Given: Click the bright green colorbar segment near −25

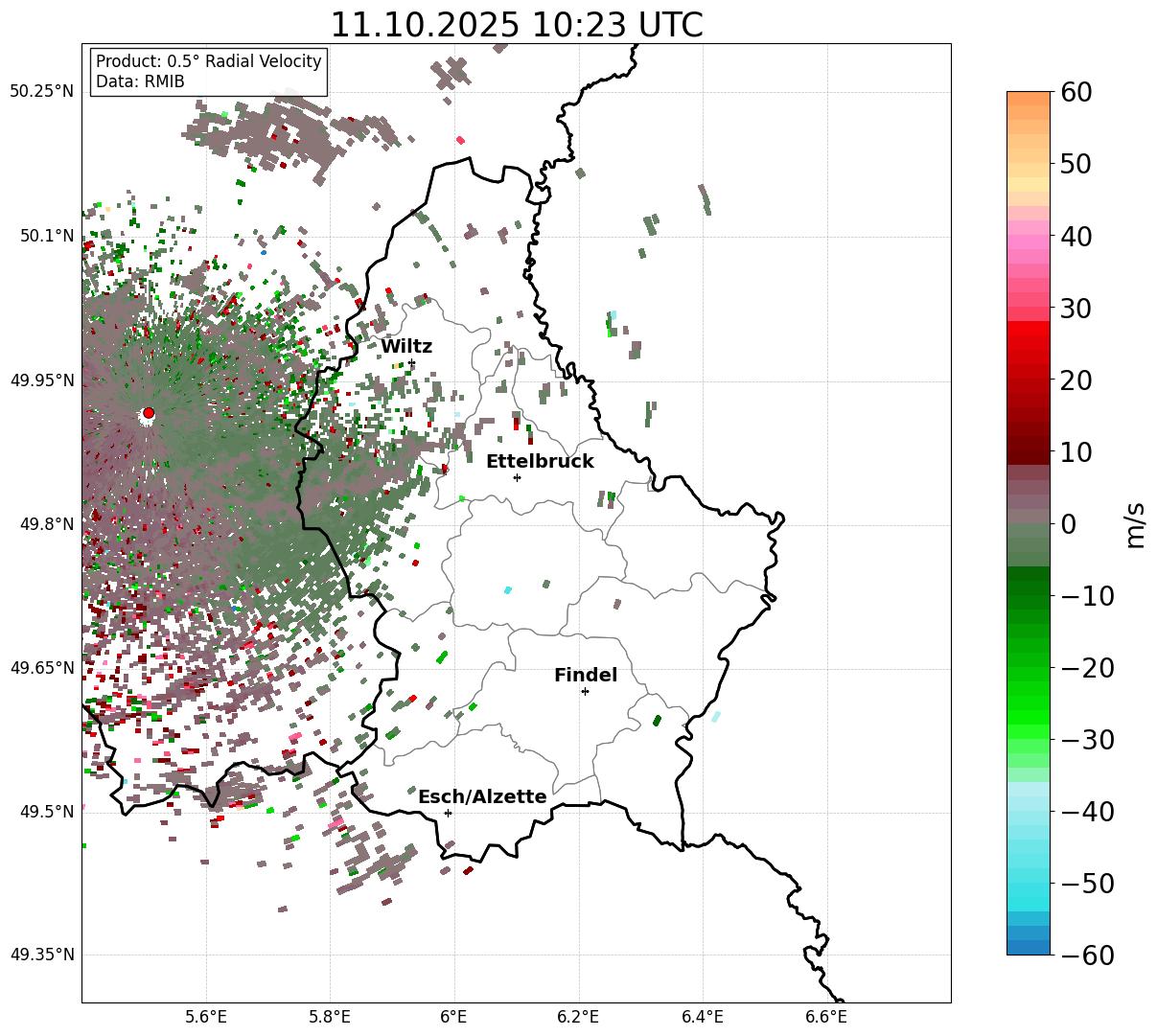Looking at the screenshot, I should (x=1029, y=704).
